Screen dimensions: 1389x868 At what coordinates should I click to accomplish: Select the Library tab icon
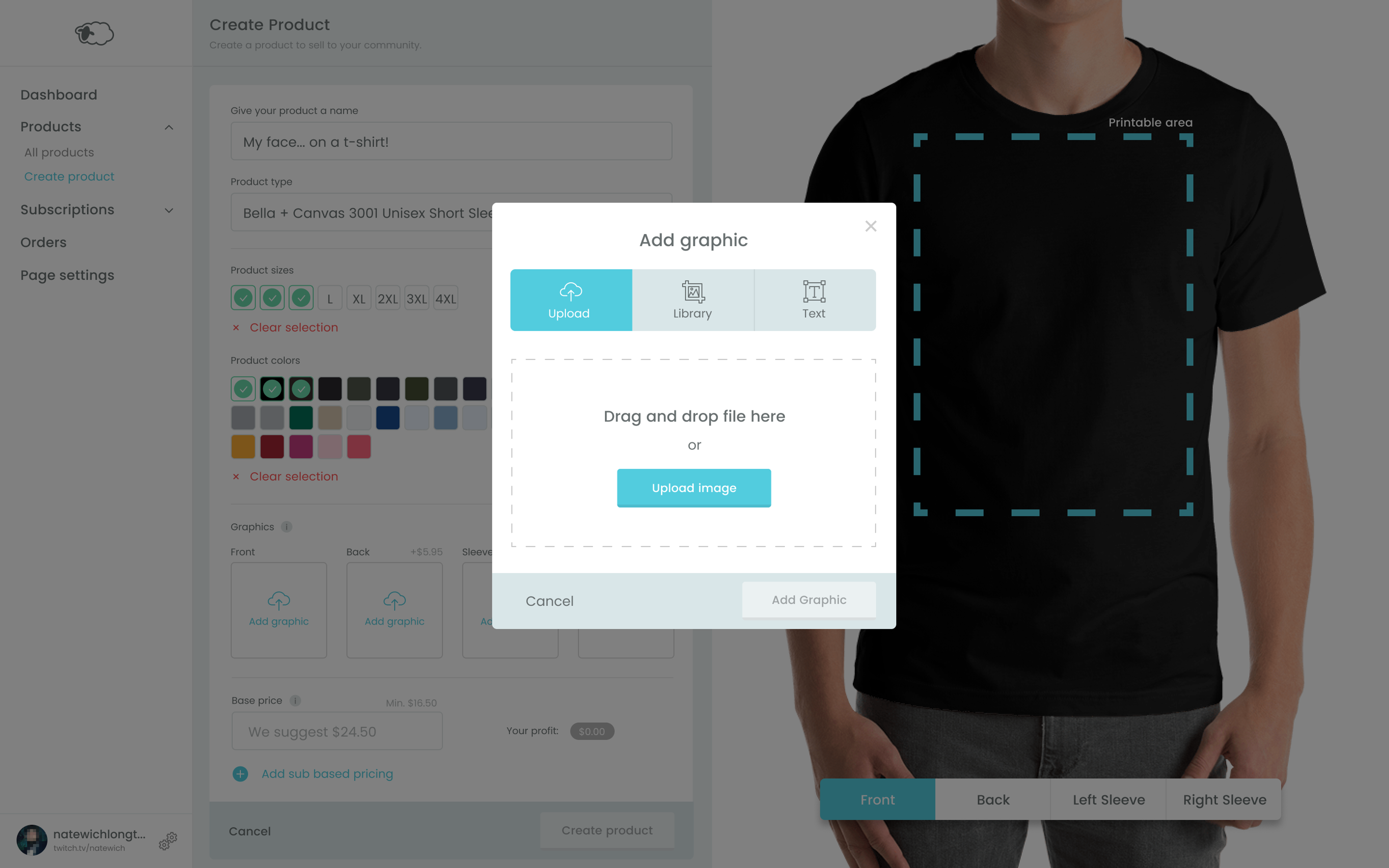click(693, 292)
